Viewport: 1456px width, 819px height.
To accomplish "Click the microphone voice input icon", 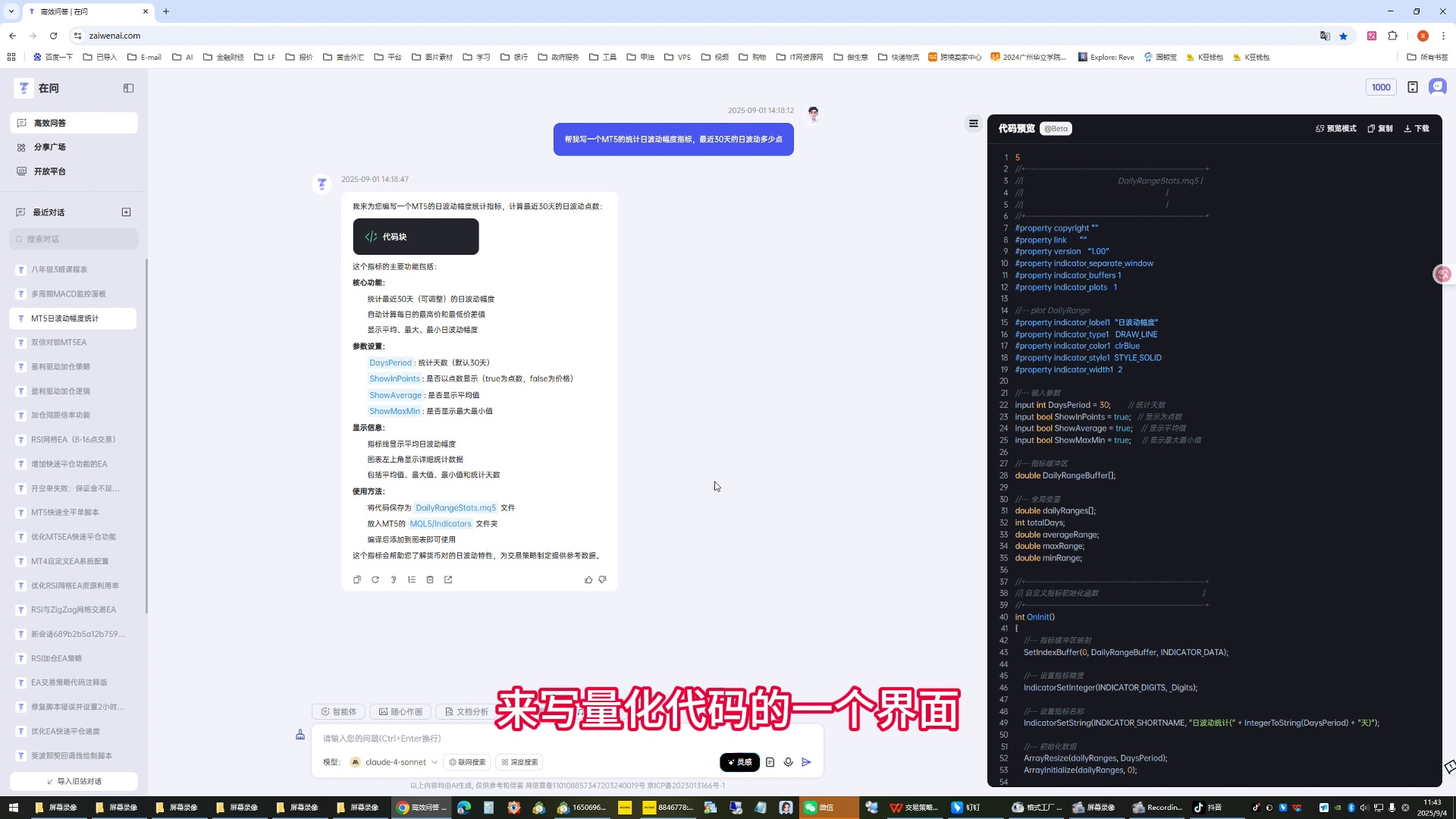I will coord(788,762).
